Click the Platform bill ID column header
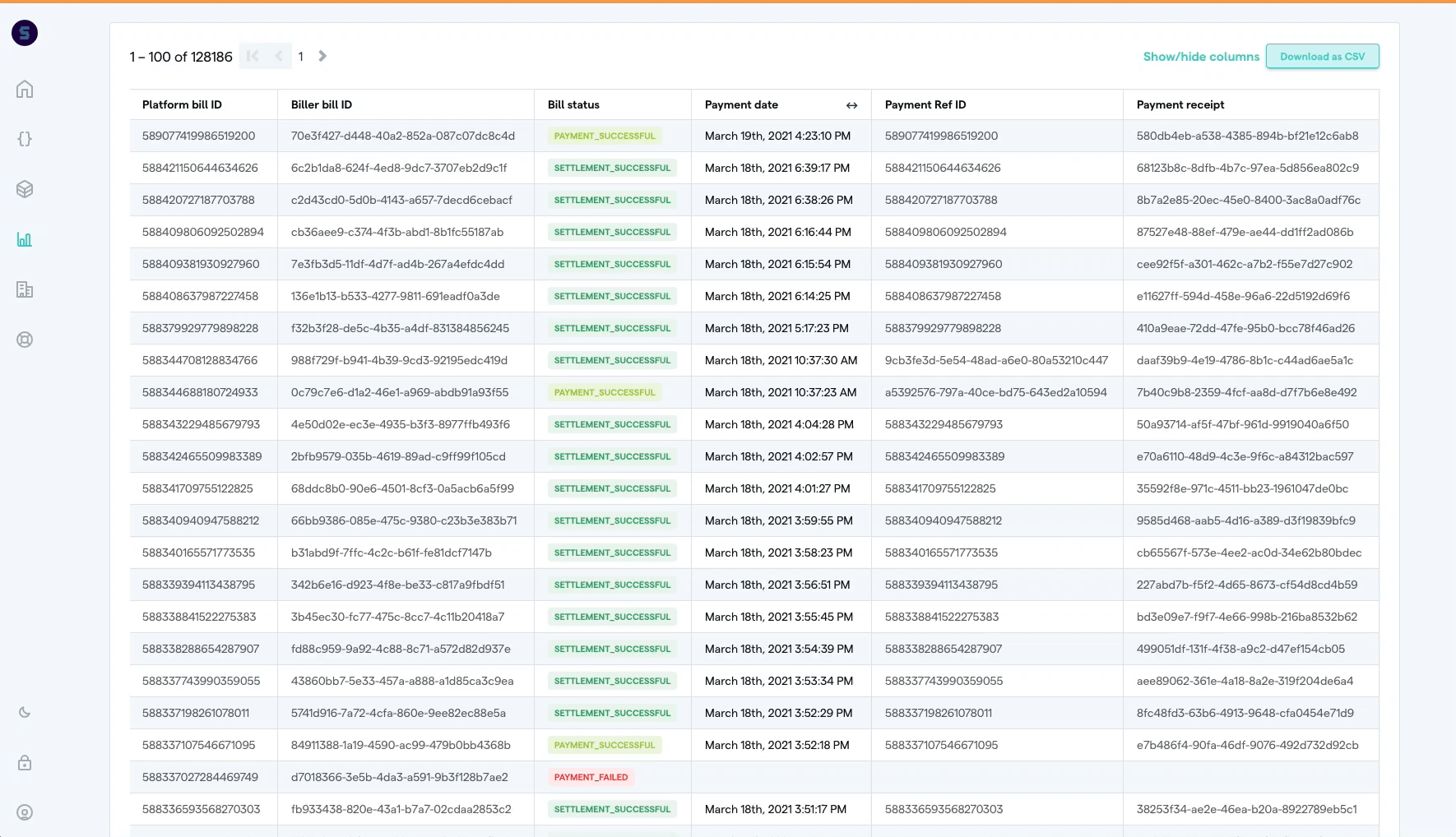 click(x=182, y=104)
